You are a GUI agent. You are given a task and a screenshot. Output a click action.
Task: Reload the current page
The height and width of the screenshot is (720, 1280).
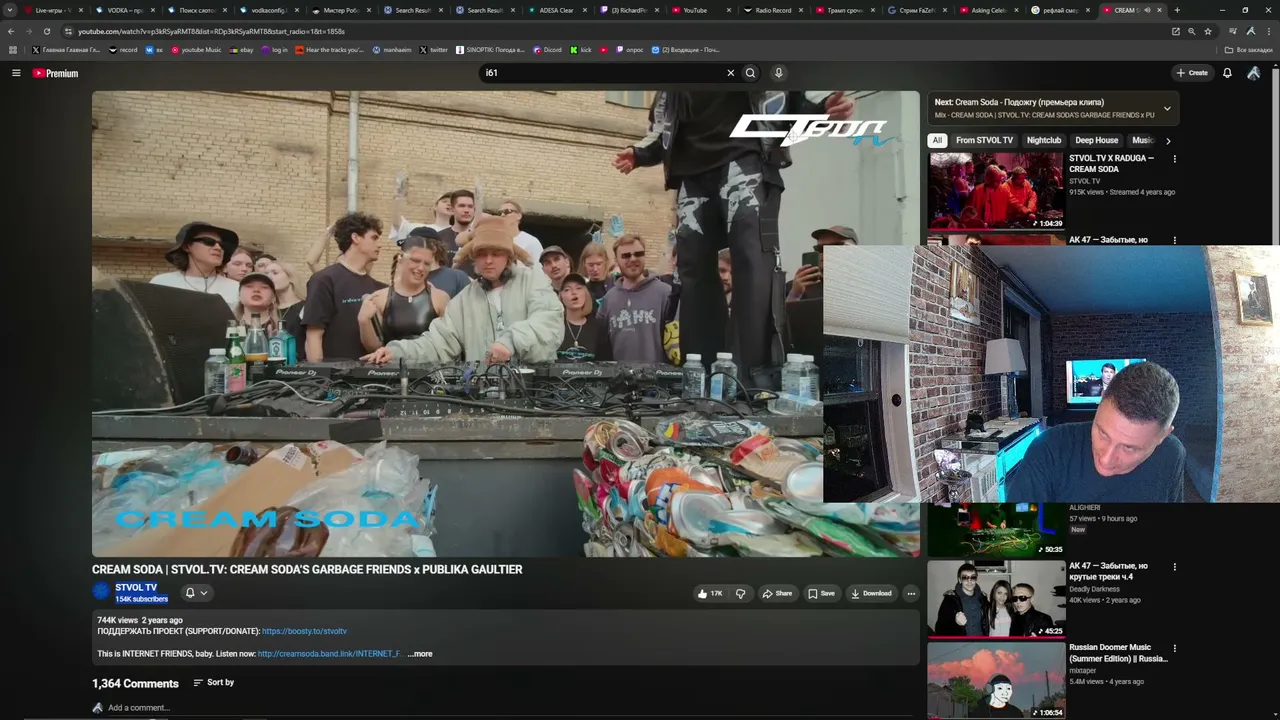[x=46, y=32]
